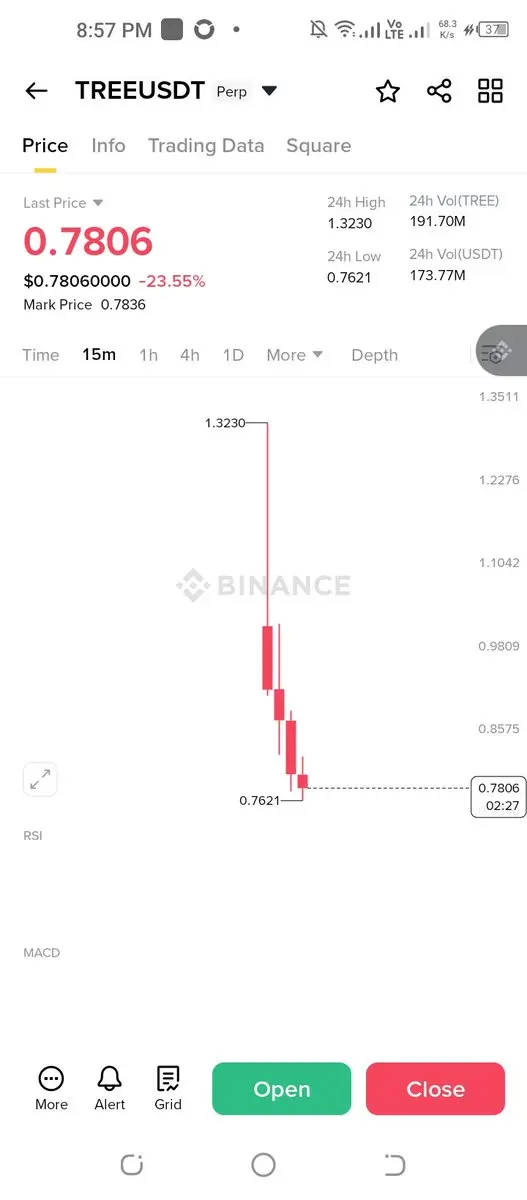Expand the More timeframes dropdown
Image resolution: width=527 pixels, height=1200 pixels.
point(295,355)
